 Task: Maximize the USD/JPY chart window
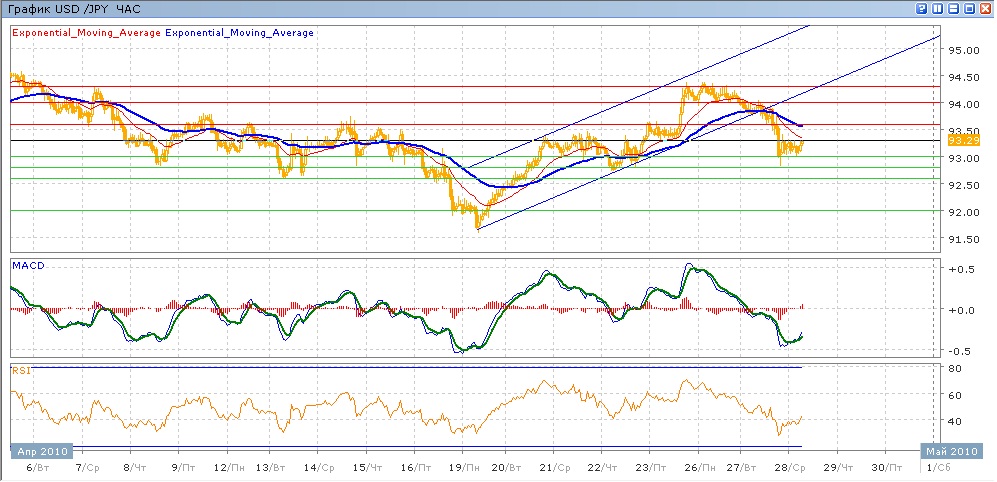click(x=969, y=8)
